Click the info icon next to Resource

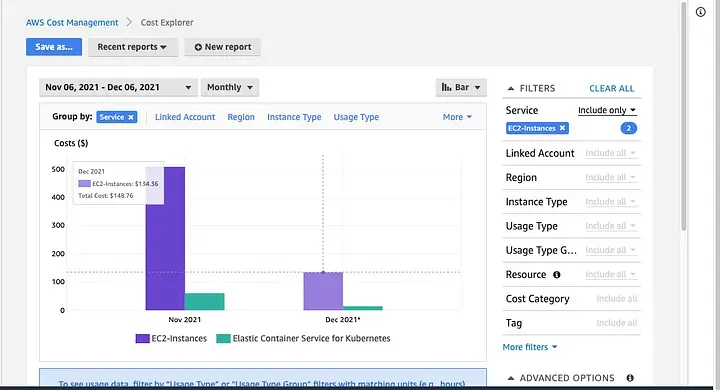[x=557, y=275]
